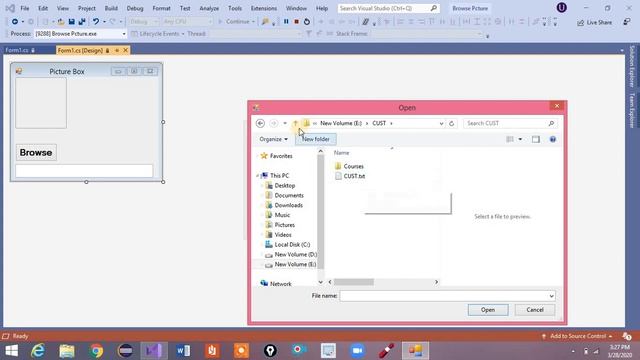Open the user account avatar

tap(562, 8)
